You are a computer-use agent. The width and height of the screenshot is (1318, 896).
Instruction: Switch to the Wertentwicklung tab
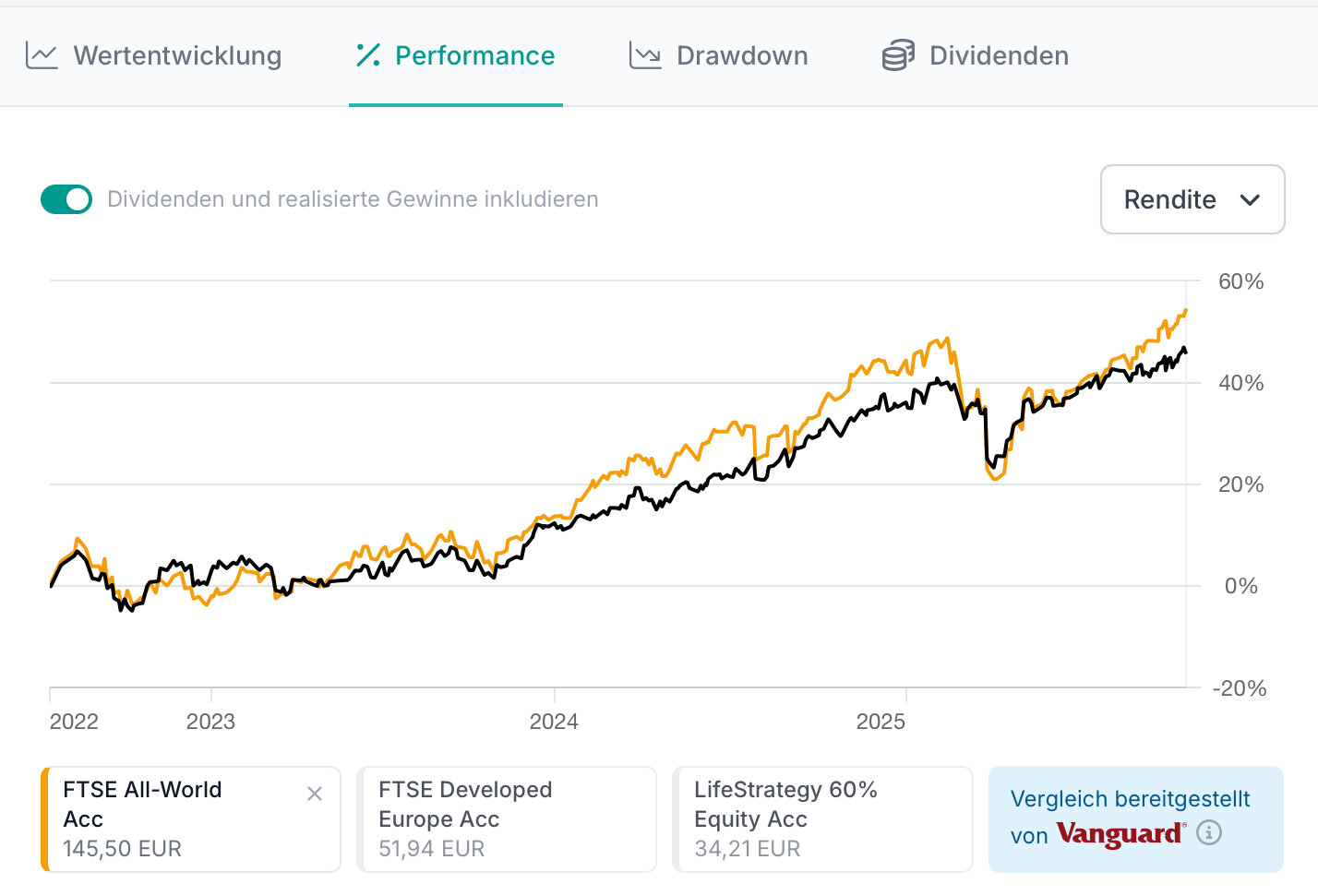pos(177,56)
